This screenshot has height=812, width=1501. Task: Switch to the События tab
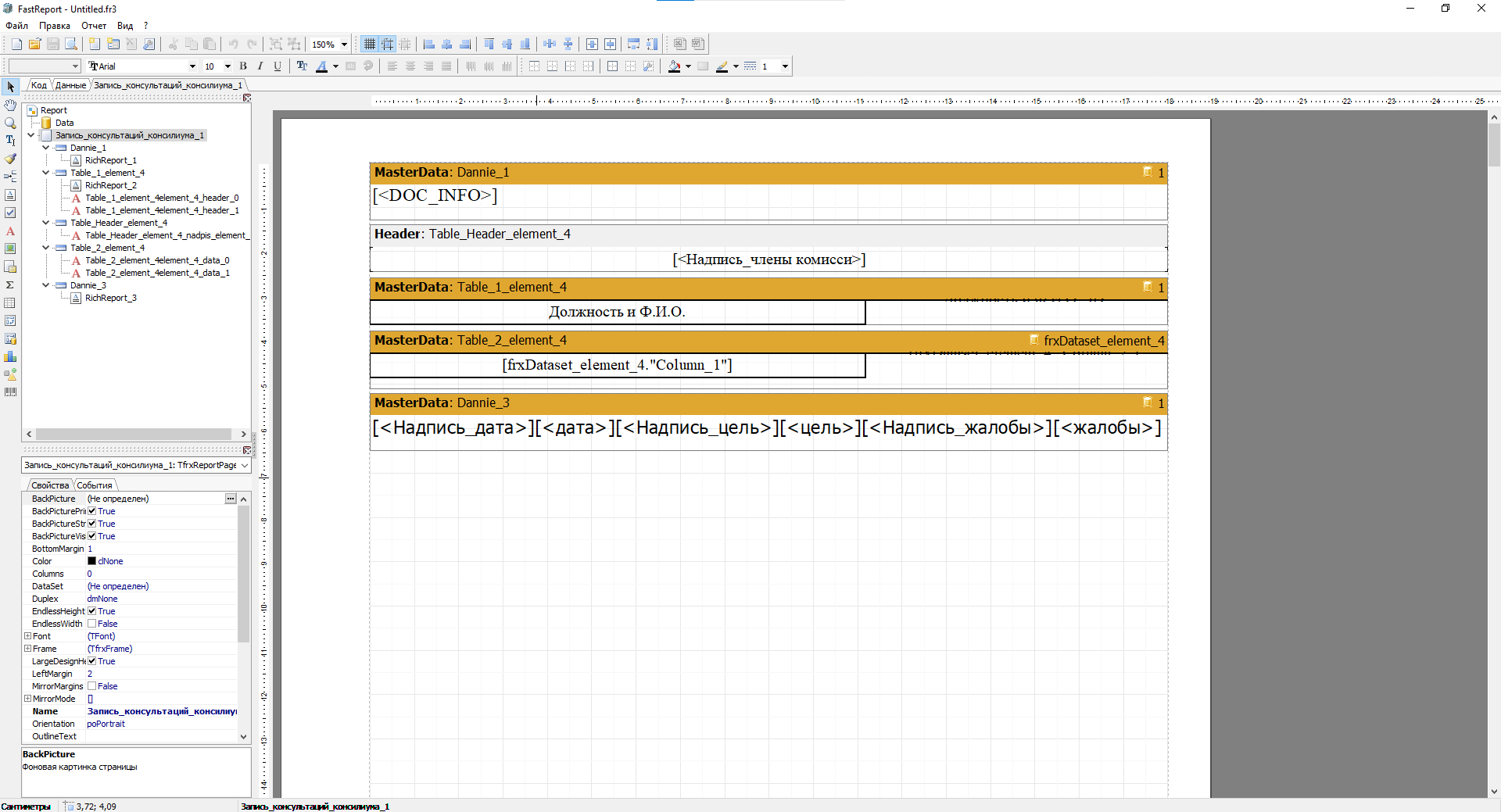click(x=95, y=485)
